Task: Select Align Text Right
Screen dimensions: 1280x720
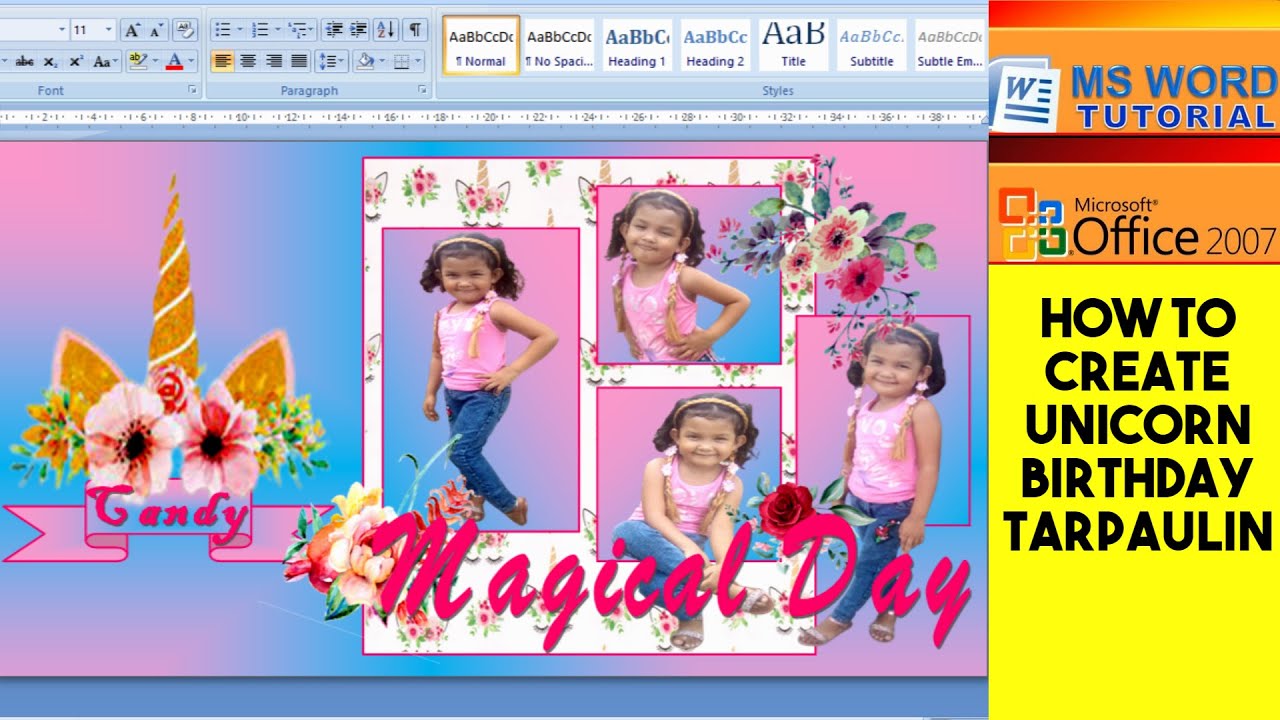Action: pos(273,61)
